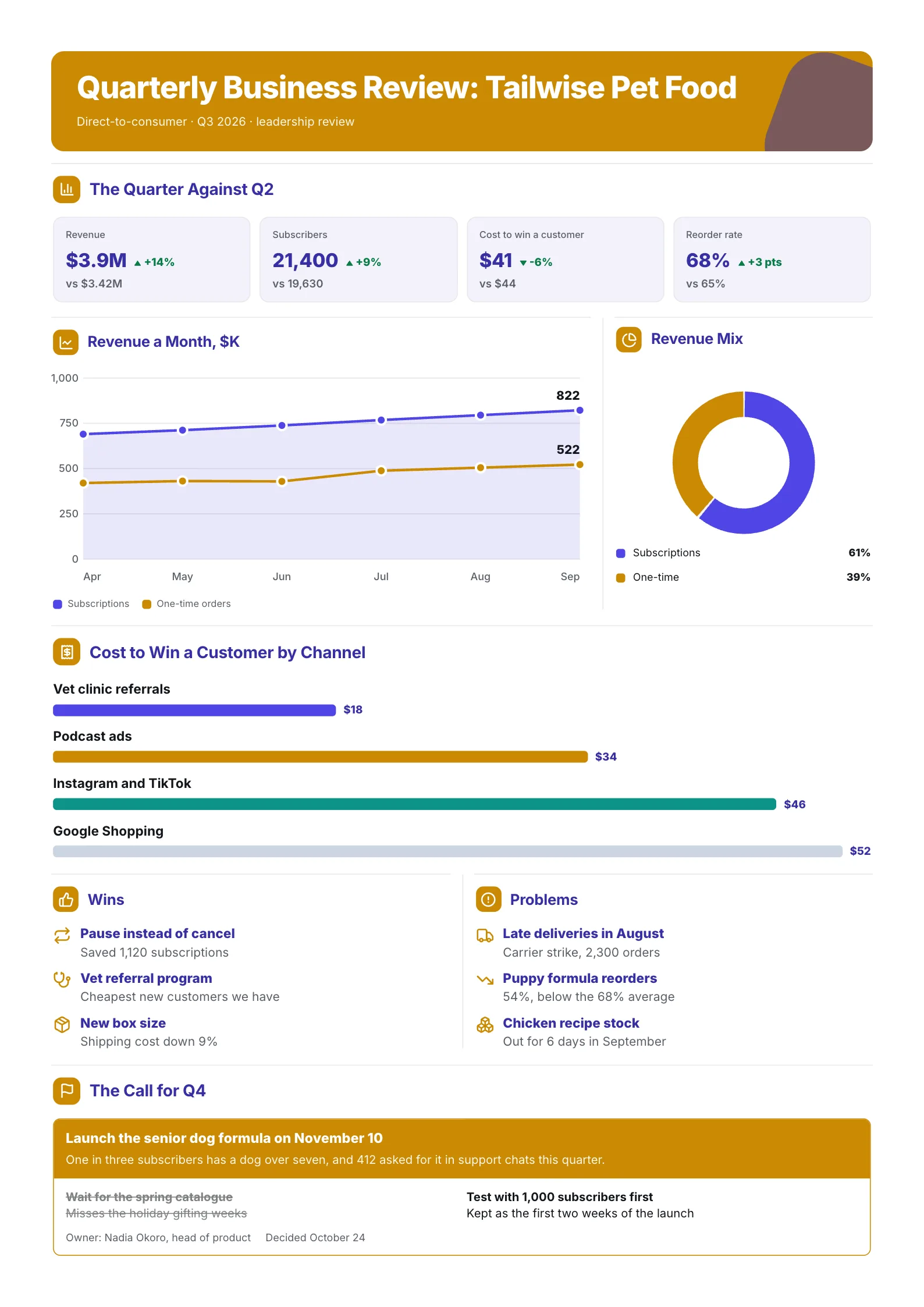924x1307 pixels.
Task: Click the downward trend icon by Puppy formula reorders
Action: [485, 980]
